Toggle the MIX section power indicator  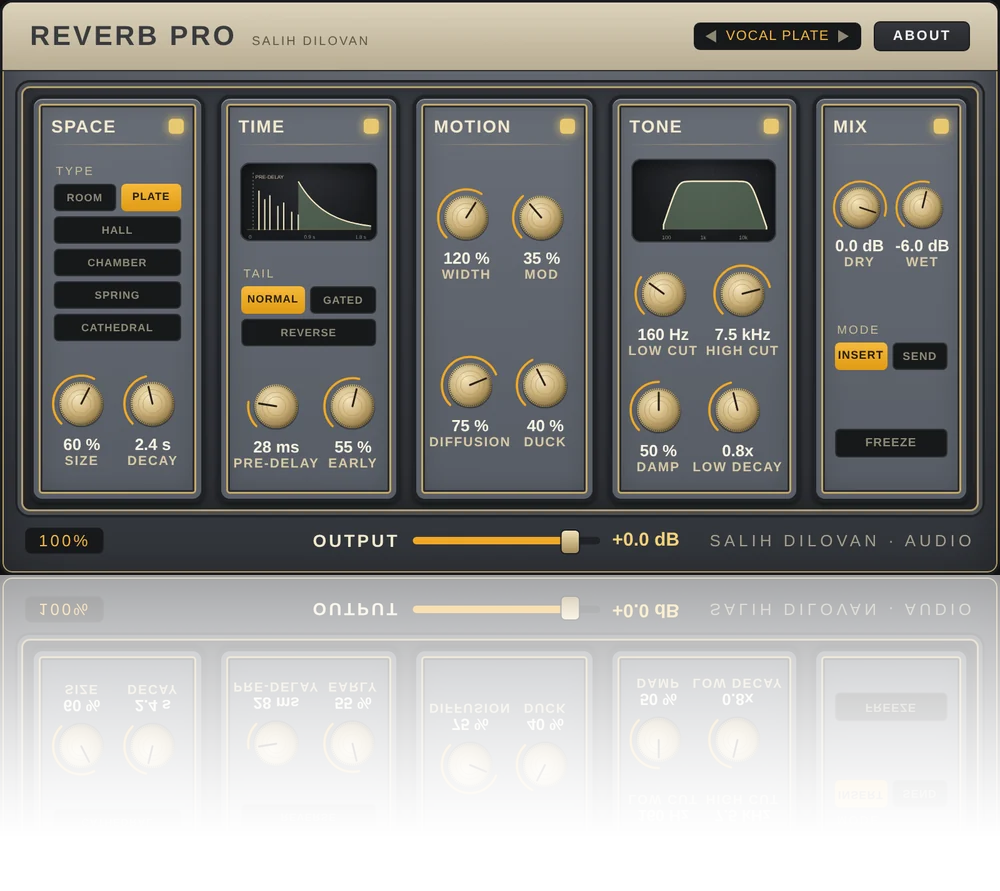point(941,126)
